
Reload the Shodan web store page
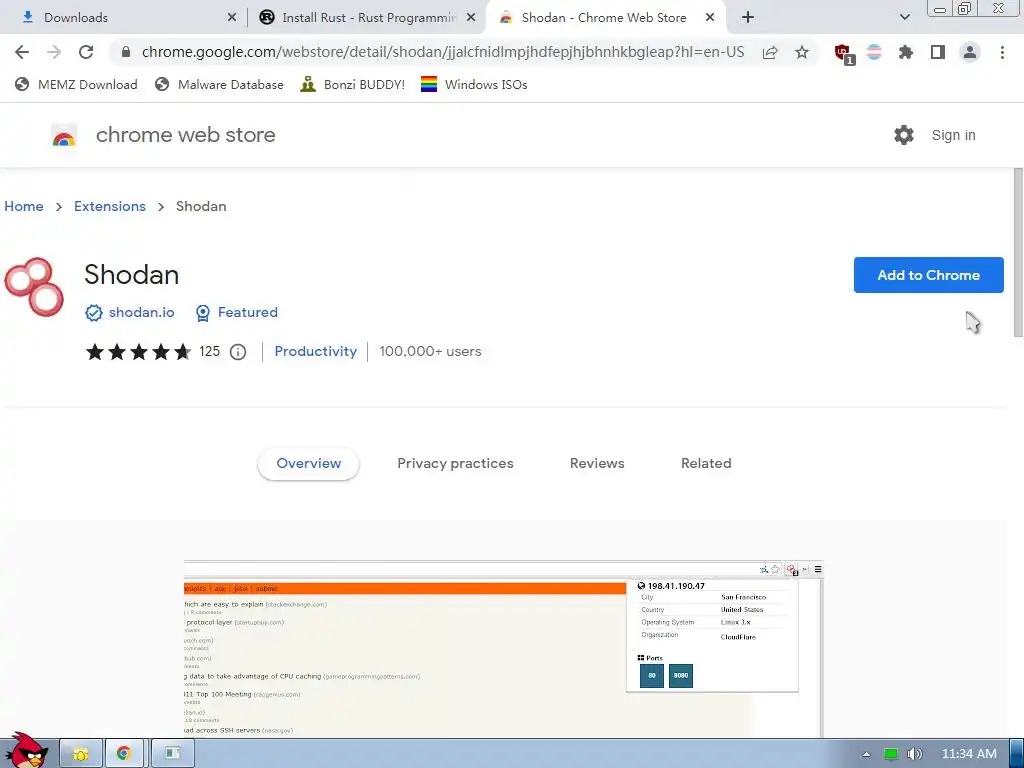[x=86, y=52]
